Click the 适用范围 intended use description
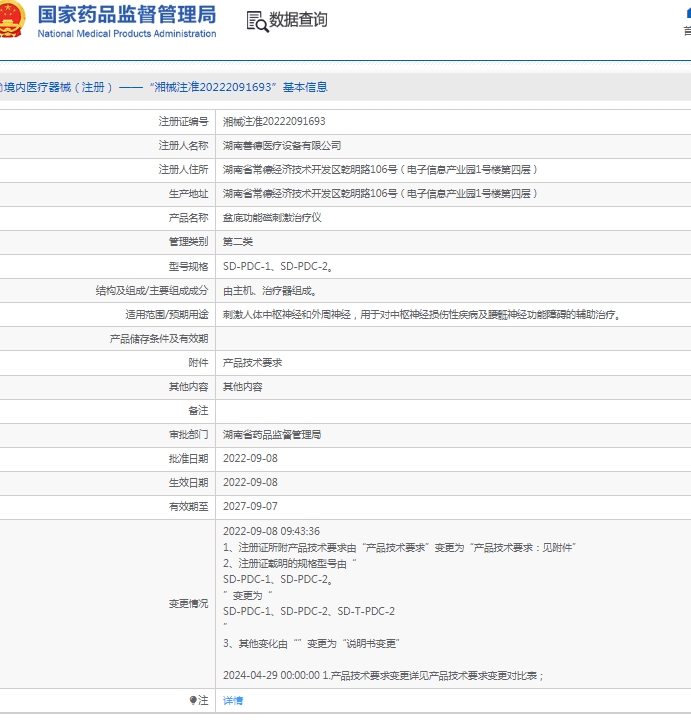This screenshot has height=720, width=691. (x=421, y=315)
